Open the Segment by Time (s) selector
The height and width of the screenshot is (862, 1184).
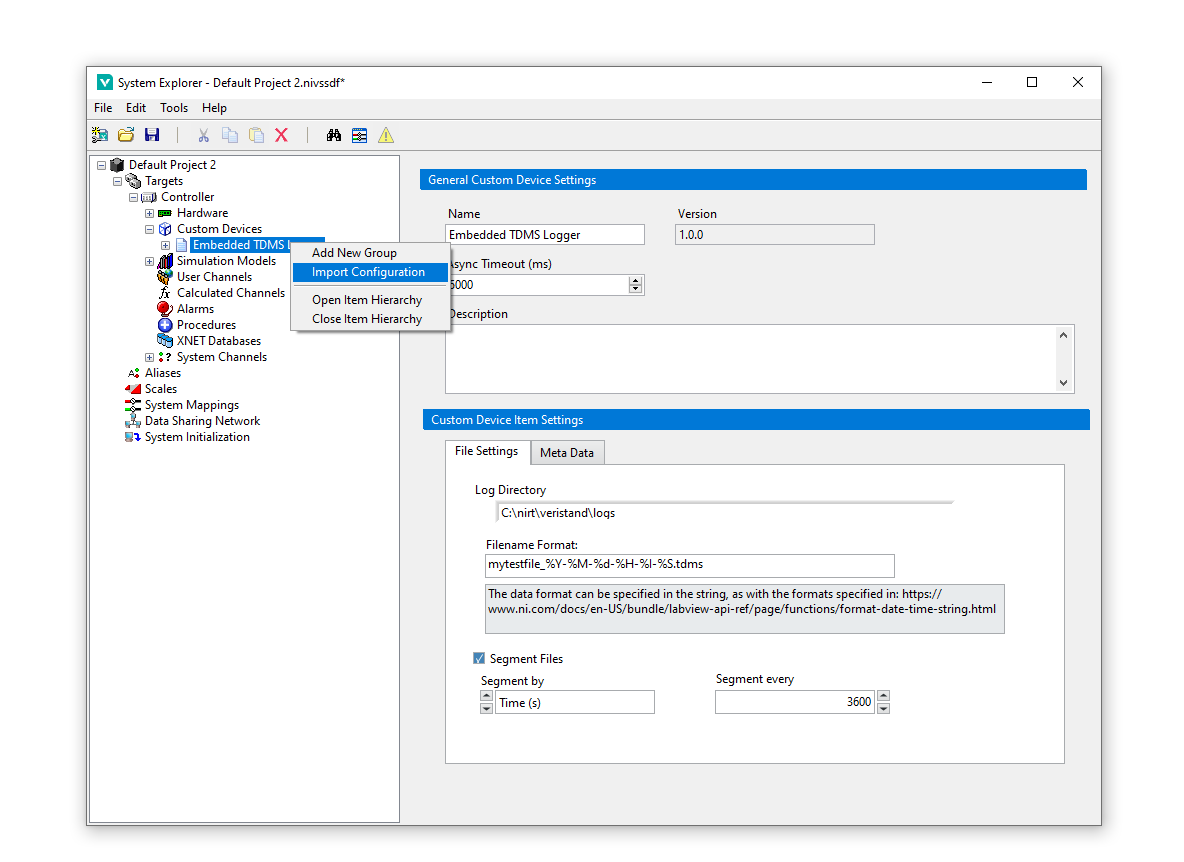pyautogui.click(x=575, y=702)
